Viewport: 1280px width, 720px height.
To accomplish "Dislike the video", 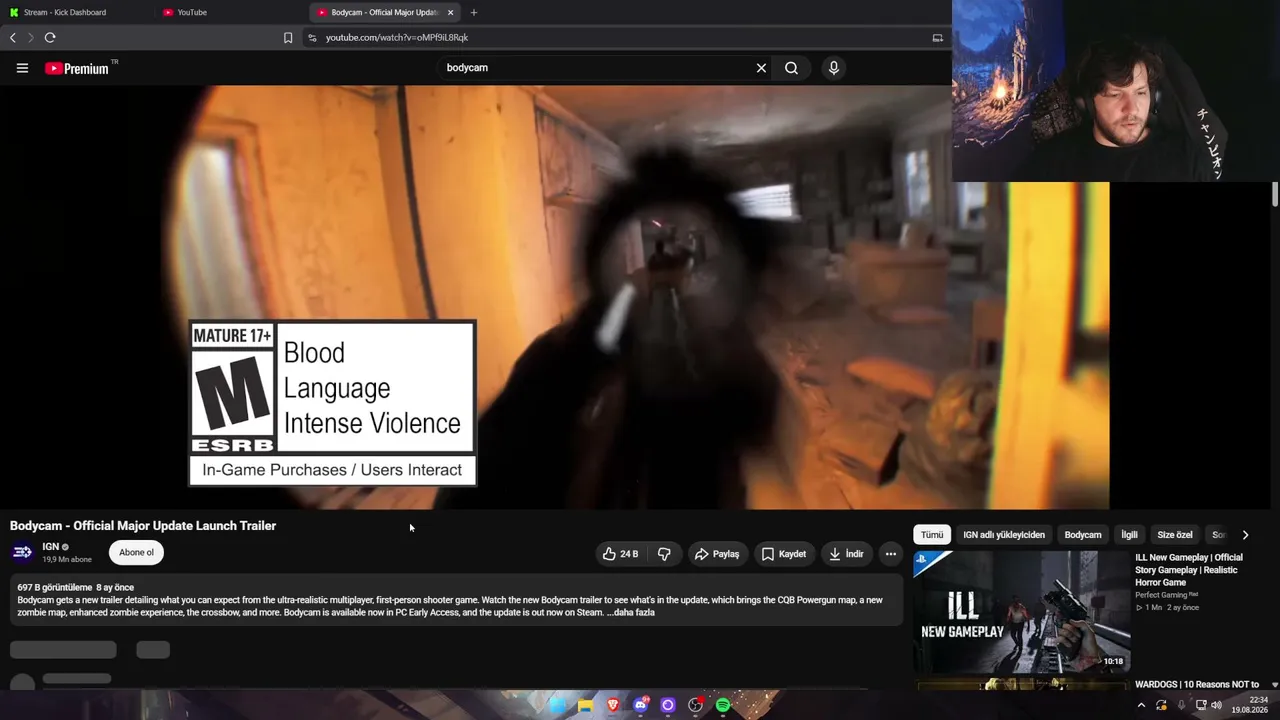I will 664,554.
